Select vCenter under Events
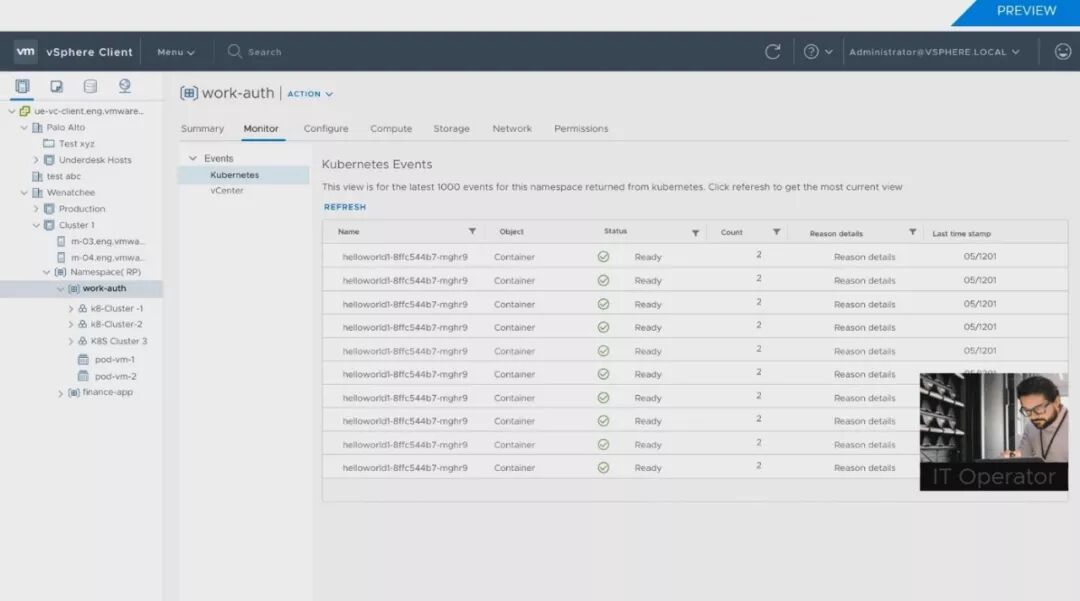Viewport: 1080px width, 601px height. pyautogui.click(x=227, y=191)
